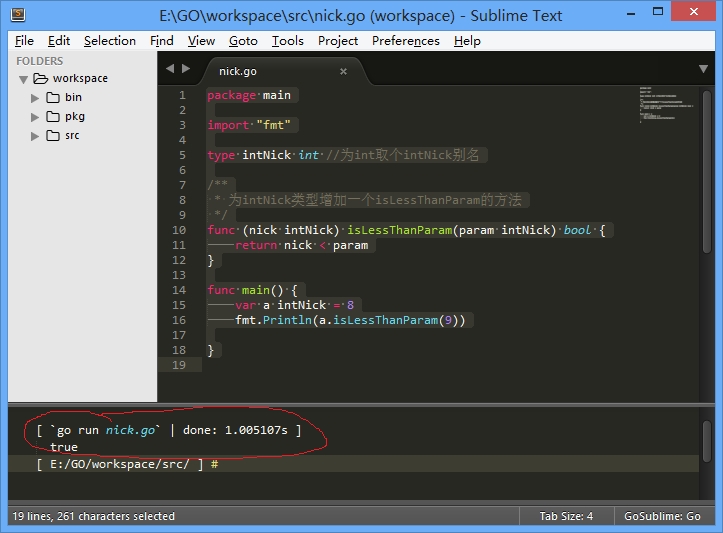Screen dimensions: 723x533
Task: Click the 'package' keyword on line 1
Action: pyautogui.click(x=231, y=95)
